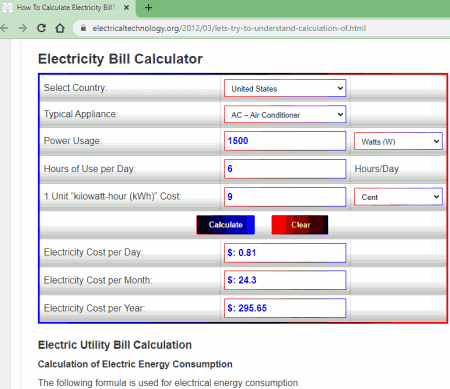
Task: Click the Electricity Cost per Day label
Action: pyautogui.click(x=93, y=252)
